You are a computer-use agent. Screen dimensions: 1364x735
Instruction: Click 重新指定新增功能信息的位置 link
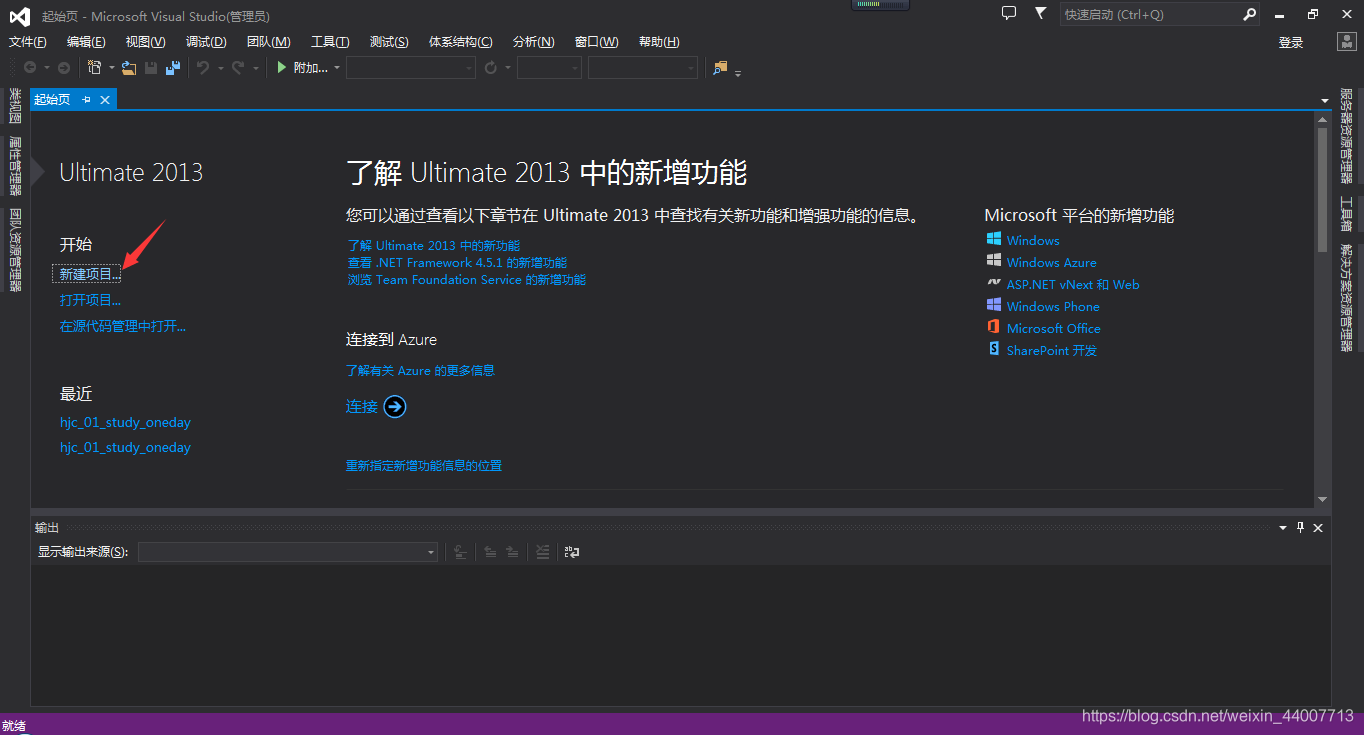424,465
